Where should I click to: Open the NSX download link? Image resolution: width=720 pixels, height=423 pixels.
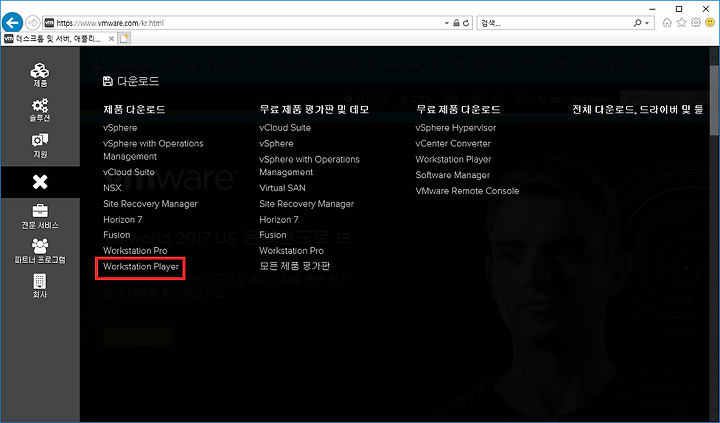point(112,188)
